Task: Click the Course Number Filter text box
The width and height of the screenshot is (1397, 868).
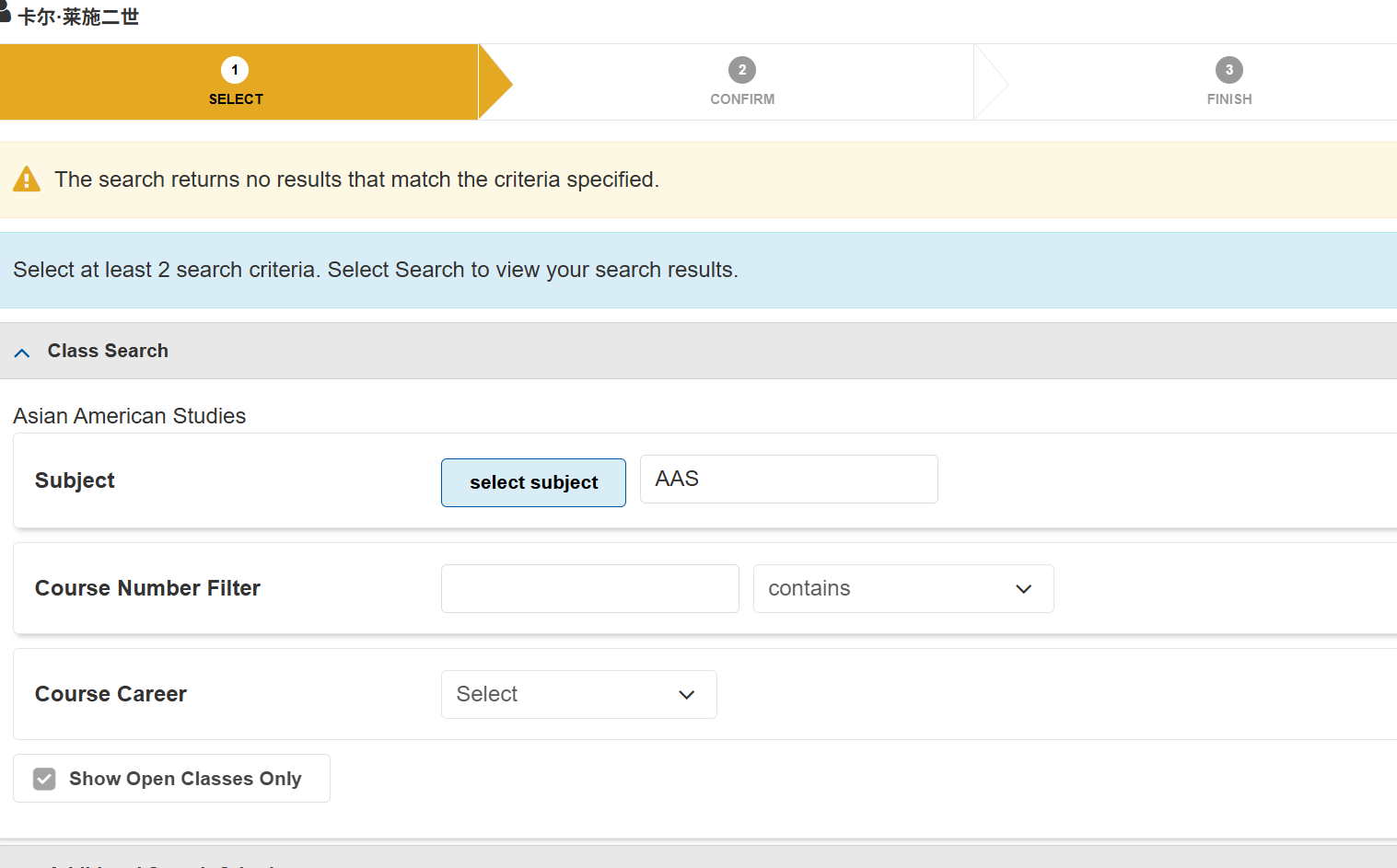Action: [x=589, y=589]
